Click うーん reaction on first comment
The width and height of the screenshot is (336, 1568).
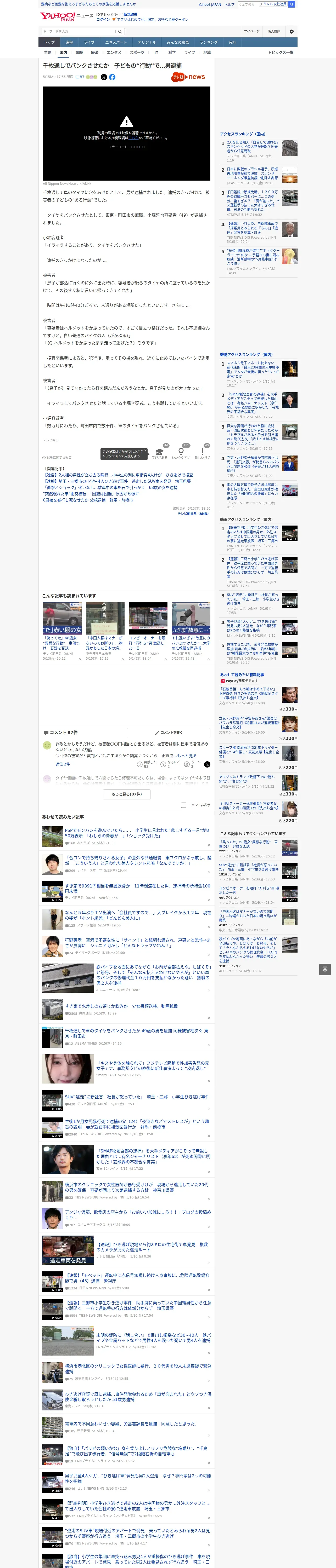click(193, 764)
